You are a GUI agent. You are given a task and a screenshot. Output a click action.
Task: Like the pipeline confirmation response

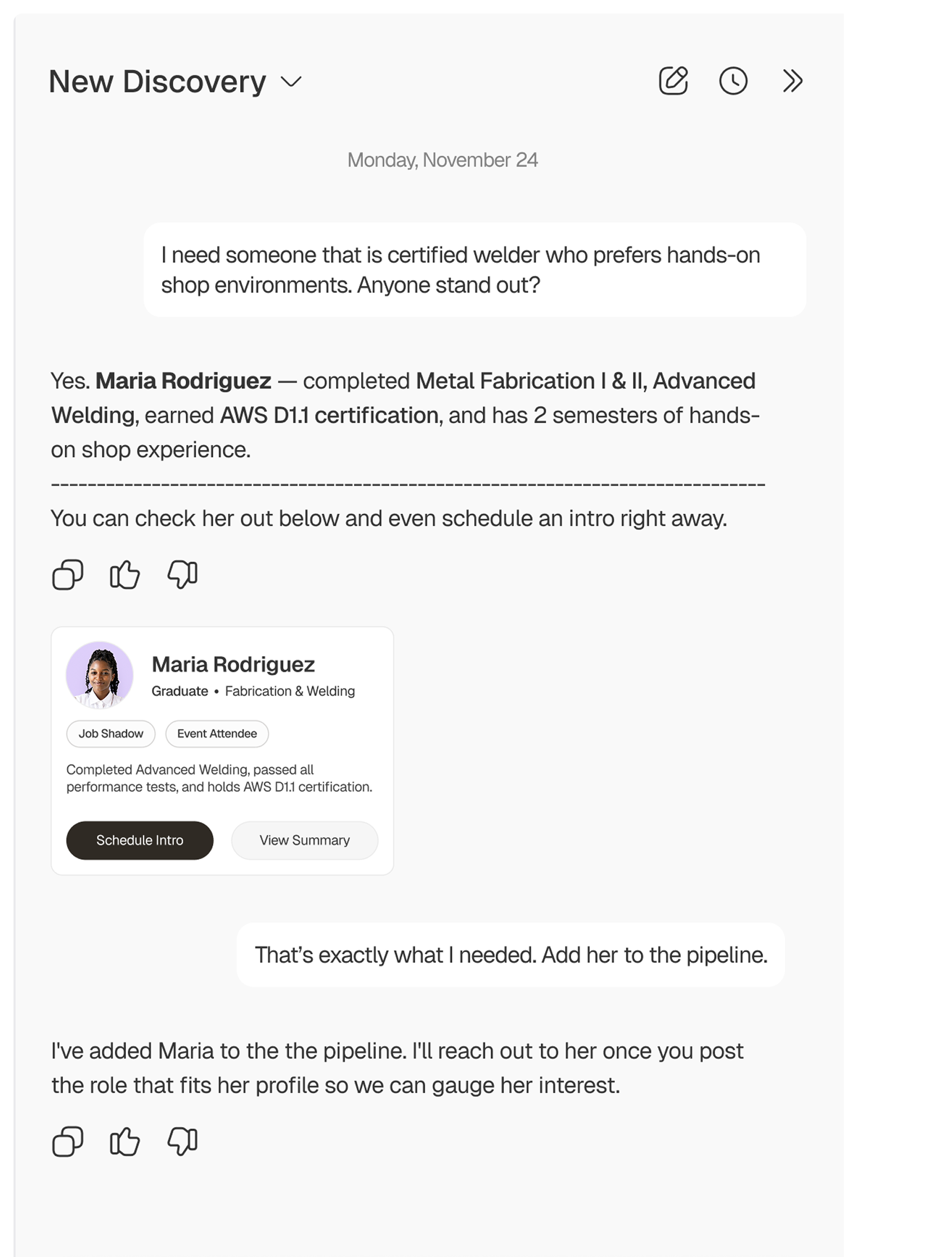tap(124, 1141)
